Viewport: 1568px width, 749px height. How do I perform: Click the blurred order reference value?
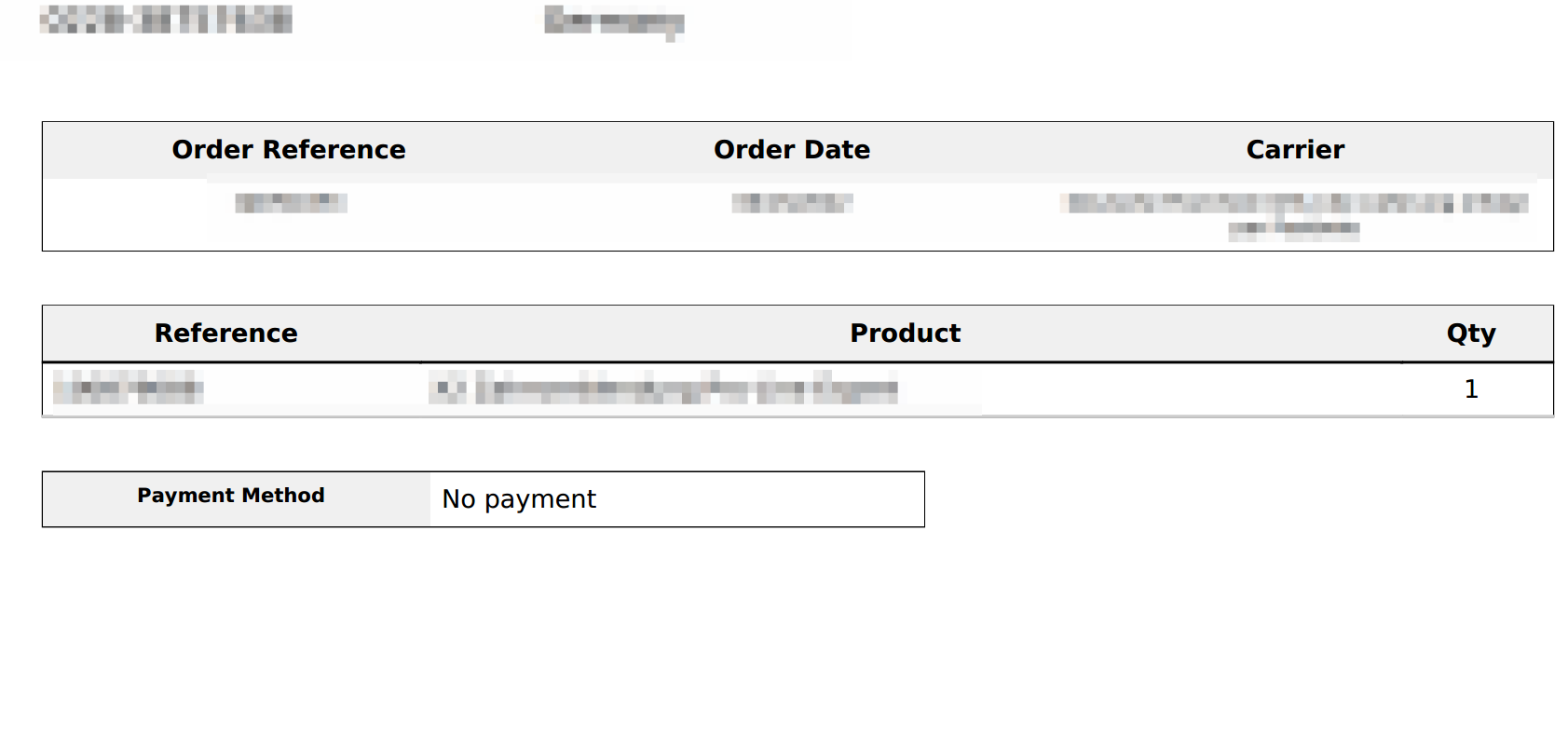point(291,202)
